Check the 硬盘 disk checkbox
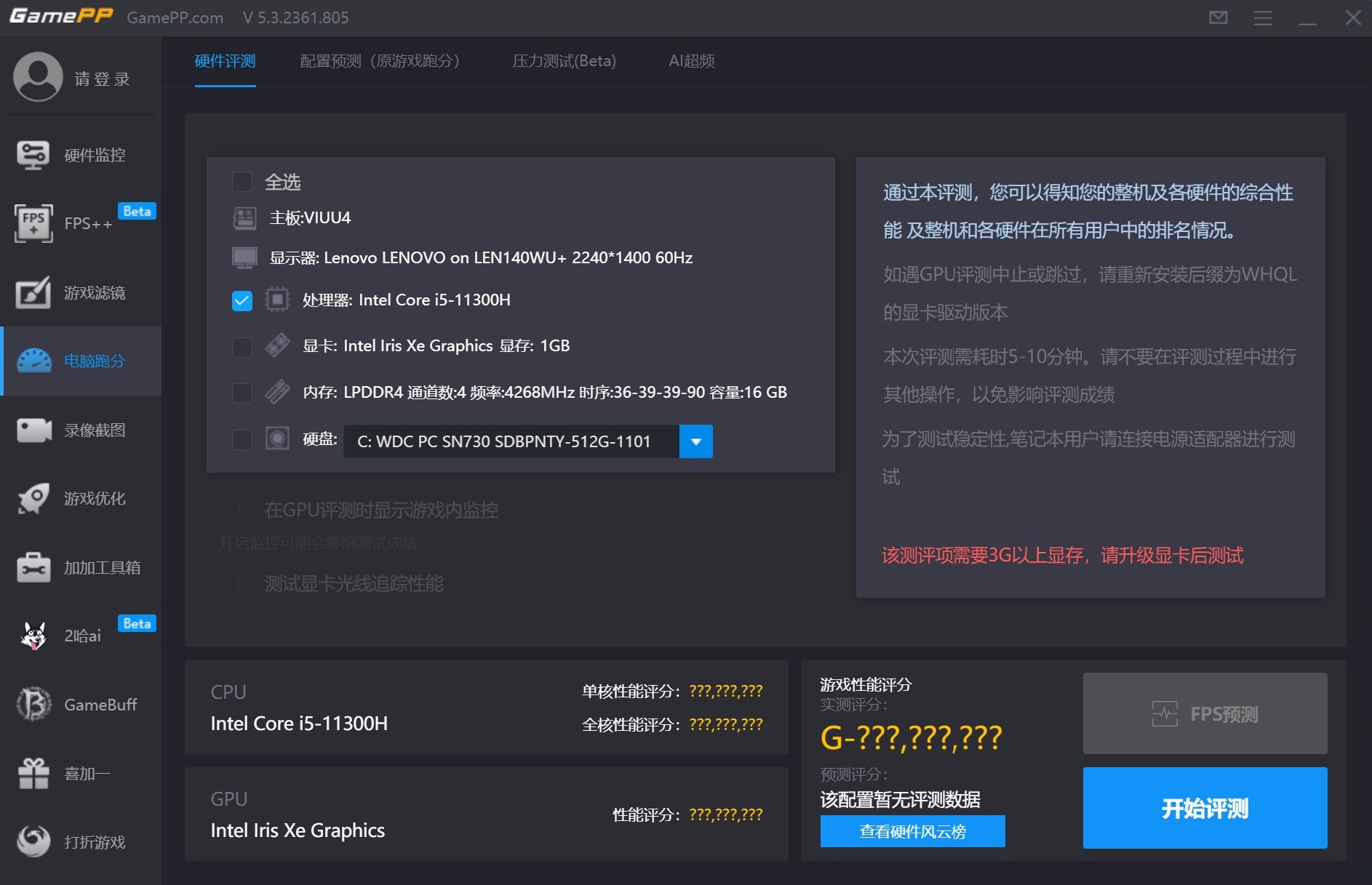Viewport: 1372px width, 885px height. pos(242,440)
